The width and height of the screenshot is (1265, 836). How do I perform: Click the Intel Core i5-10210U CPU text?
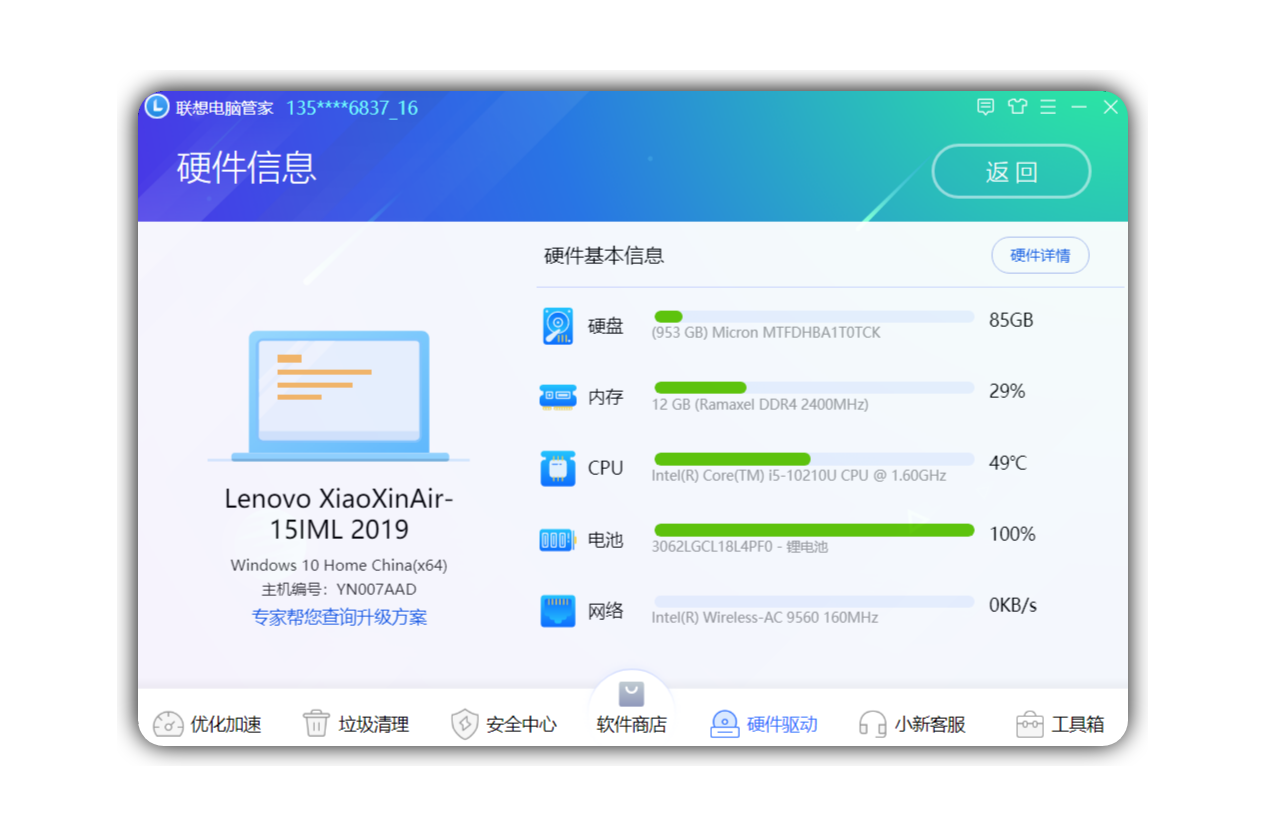point(799,475)
